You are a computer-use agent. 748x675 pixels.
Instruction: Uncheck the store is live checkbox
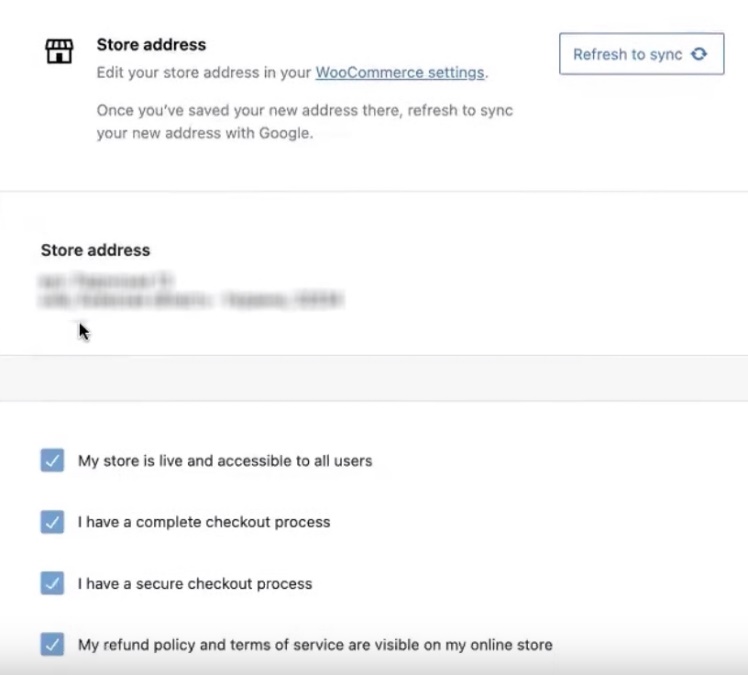point(52,461)
